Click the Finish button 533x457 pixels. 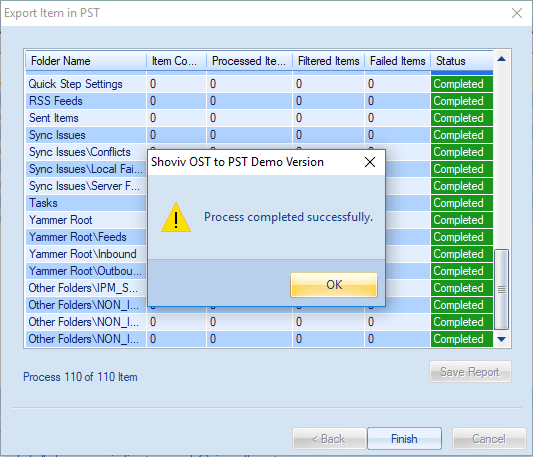[404, 439]
